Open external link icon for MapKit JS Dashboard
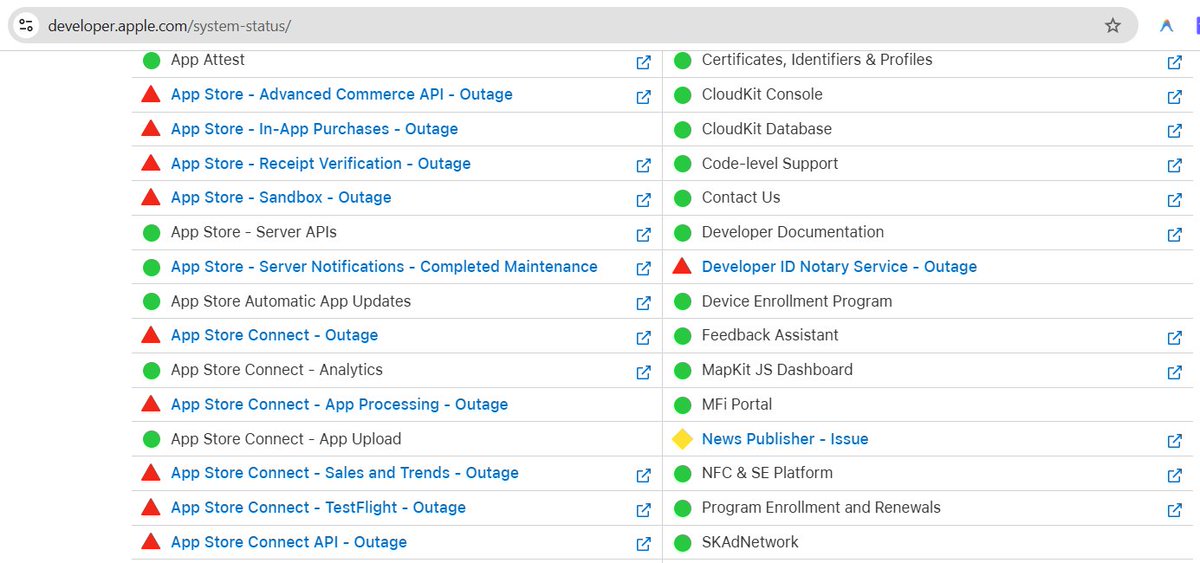Image resolution: width=1200 pixels, height=563 pixels. [1175, 372]
